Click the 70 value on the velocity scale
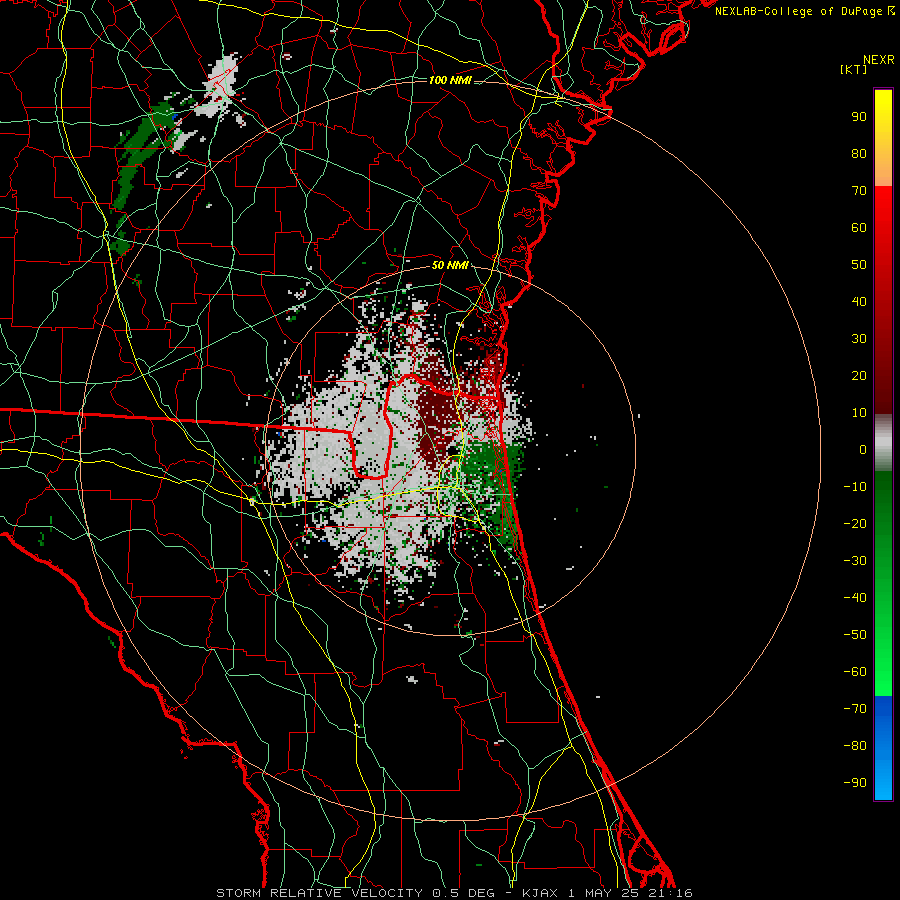The width and height of the screenshot is (900, 900). (x=859, y=191)
